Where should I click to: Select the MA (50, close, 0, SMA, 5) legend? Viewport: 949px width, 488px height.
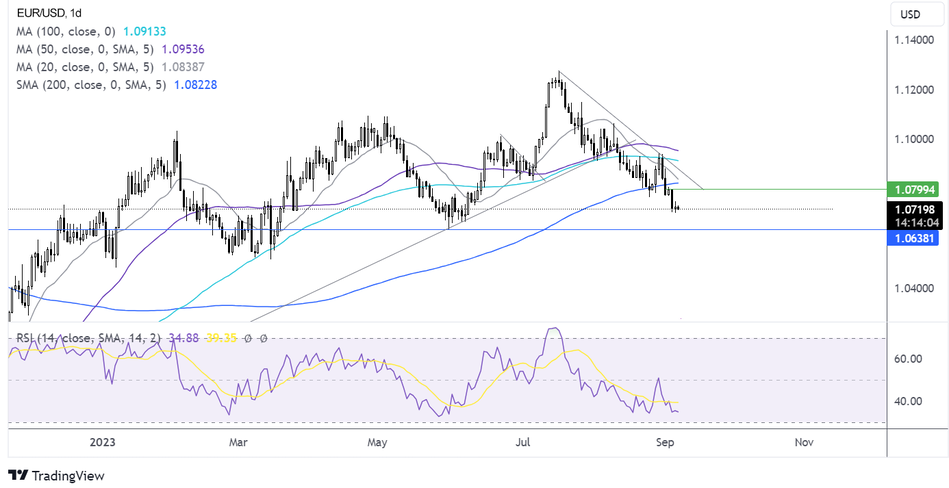(85, 49)
